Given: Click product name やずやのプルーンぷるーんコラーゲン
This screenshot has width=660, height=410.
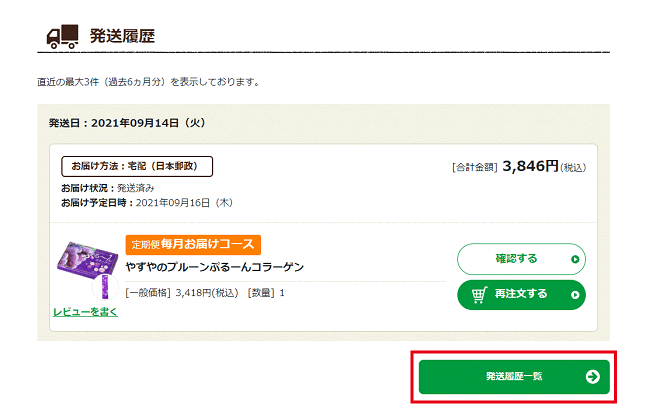Looking at the screenshot, I should pyautogui.click(x=214, y=267).
